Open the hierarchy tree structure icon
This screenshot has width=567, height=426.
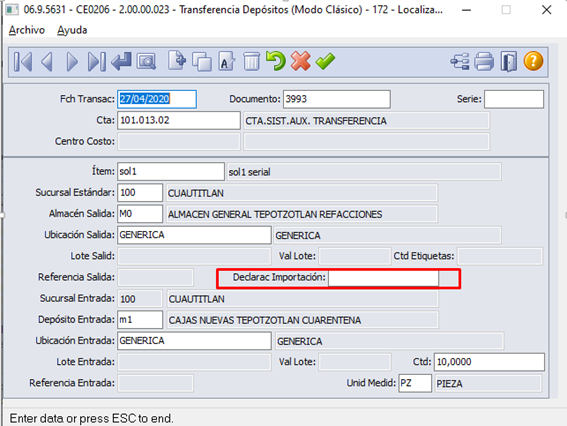(460, 61)
